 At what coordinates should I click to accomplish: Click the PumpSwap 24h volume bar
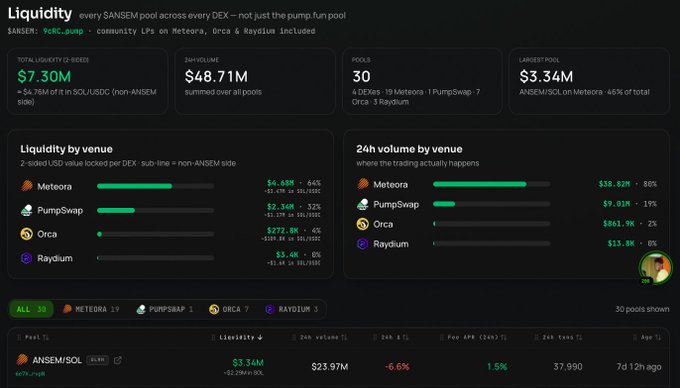click(x=491, y=204)
